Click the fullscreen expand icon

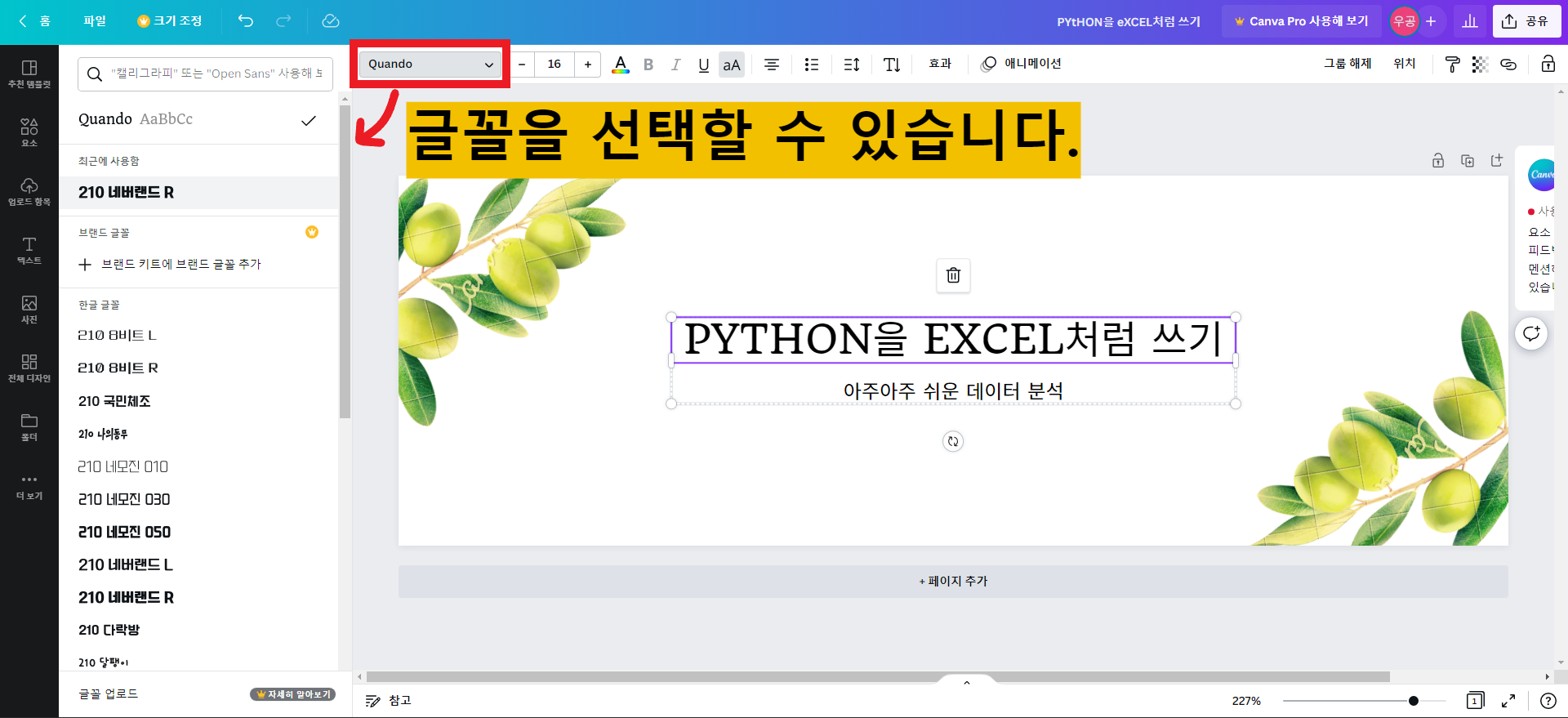coord(1508,701)
